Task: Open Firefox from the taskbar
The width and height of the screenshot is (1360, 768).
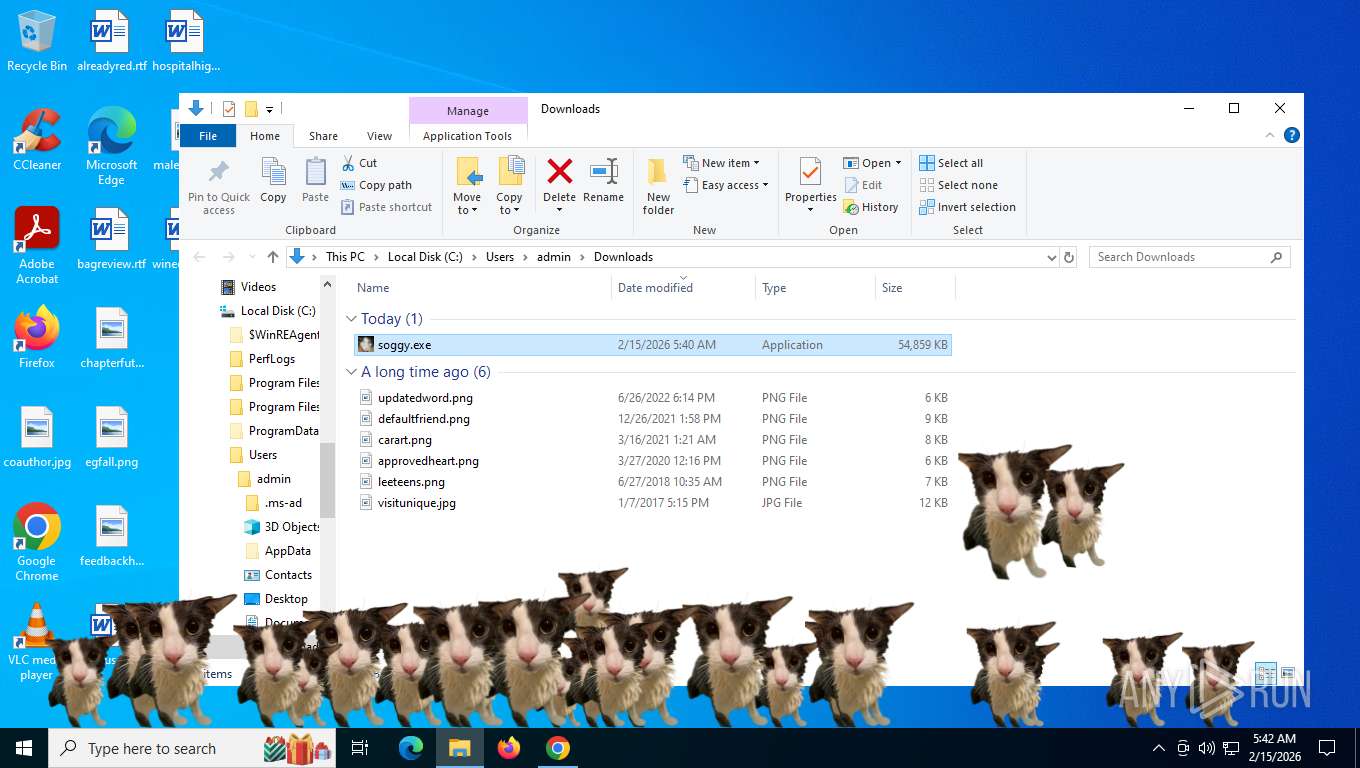Action: coord(509,748)
